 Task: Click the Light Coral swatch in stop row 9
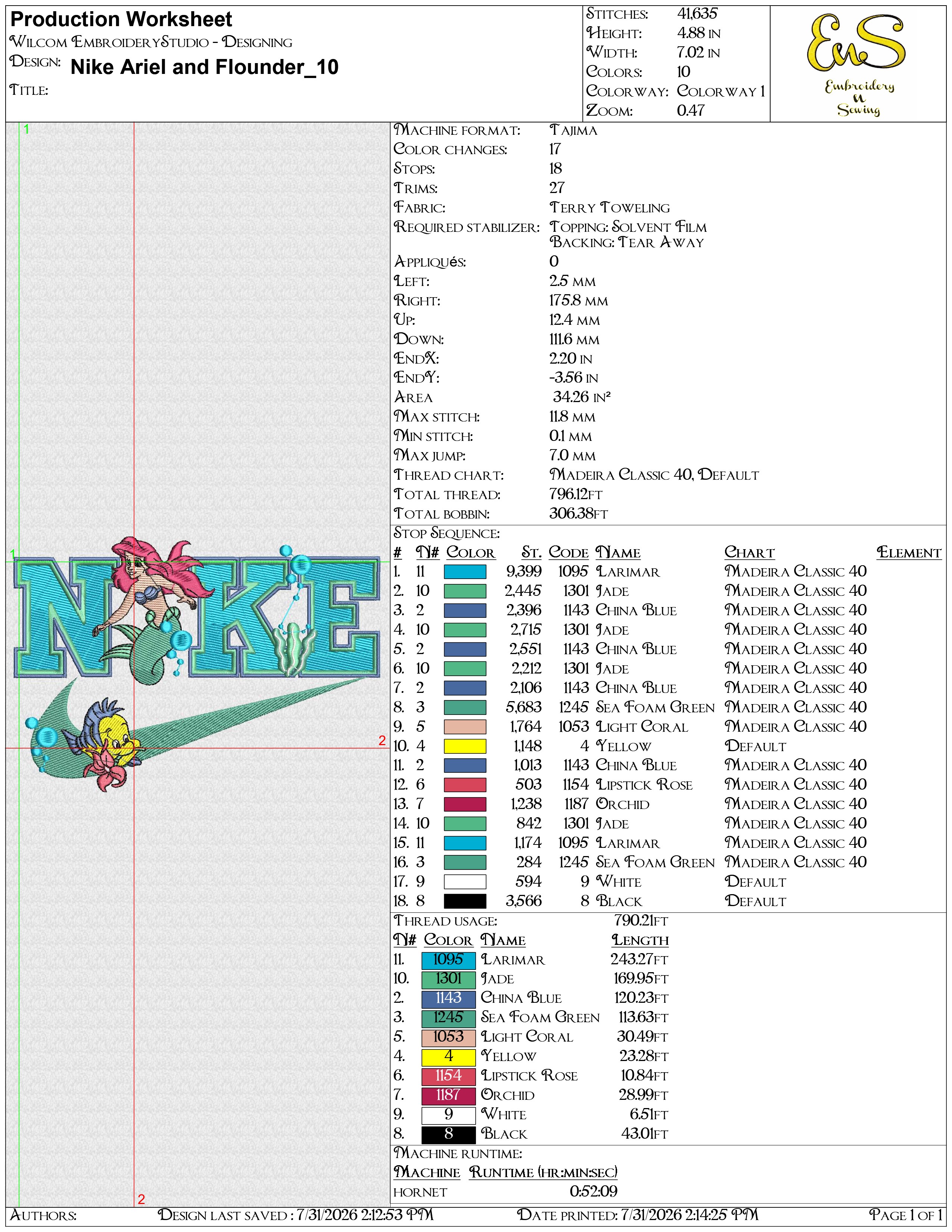(465, 727)
